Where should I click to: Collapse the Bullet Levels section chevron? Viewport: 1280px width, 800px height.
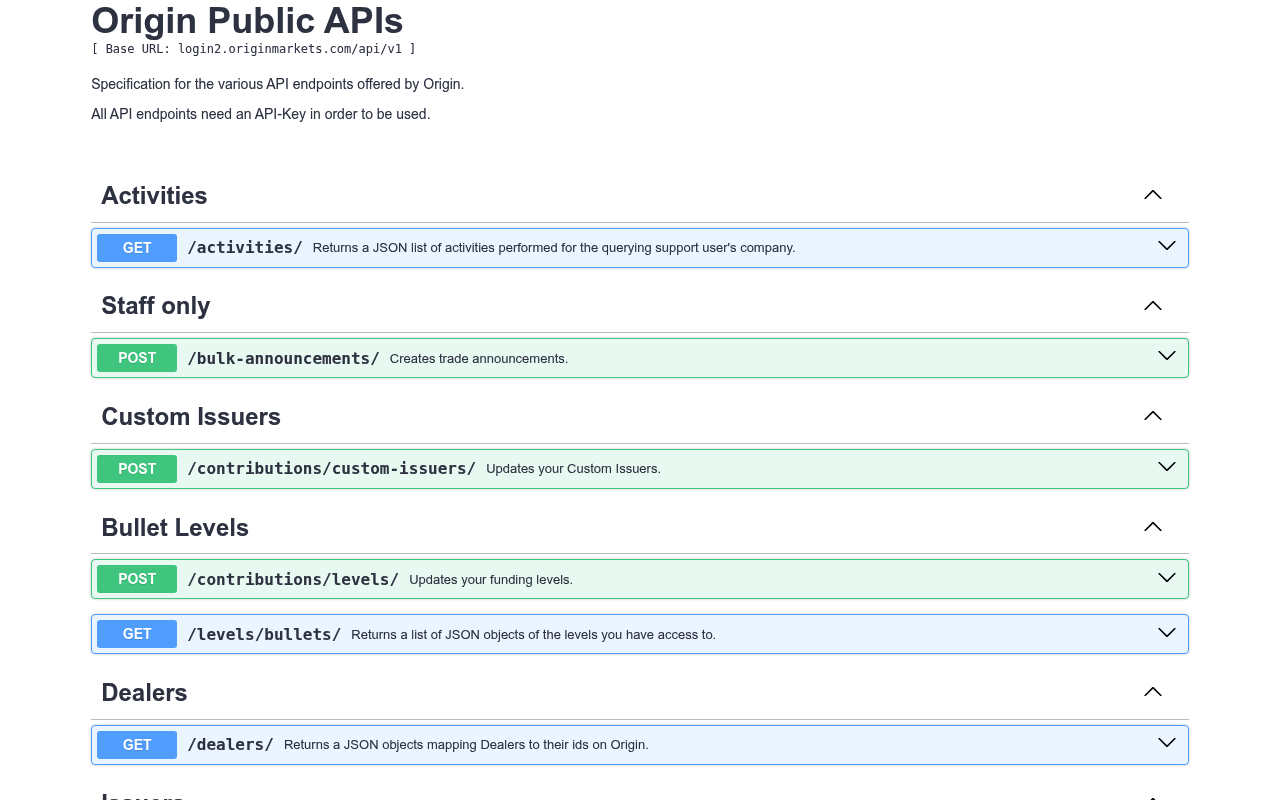tap(1153, 527)
